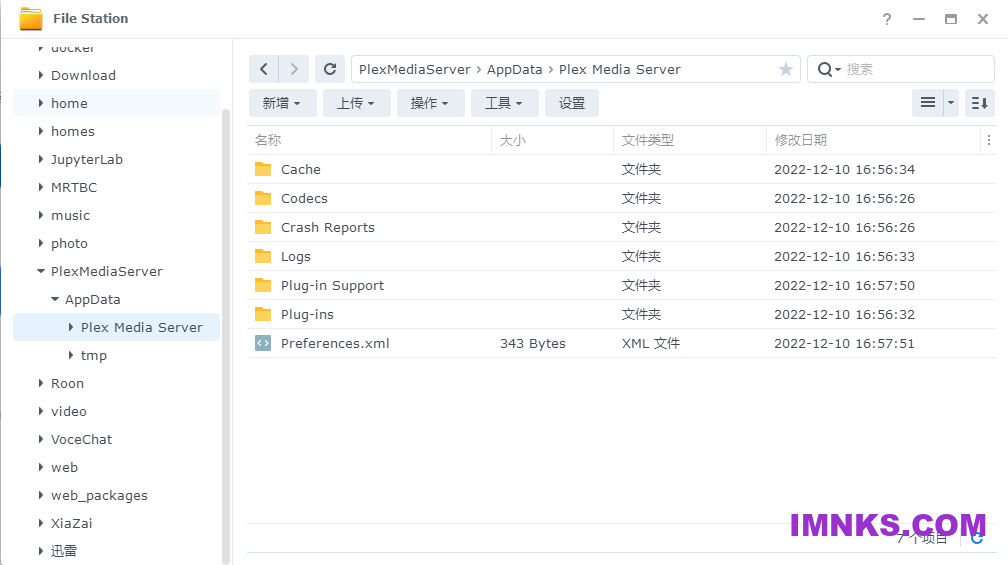This screenshot has width=1008, height=565.
Task: Expand the JupyterLab folder arrow
Action: 40,159
